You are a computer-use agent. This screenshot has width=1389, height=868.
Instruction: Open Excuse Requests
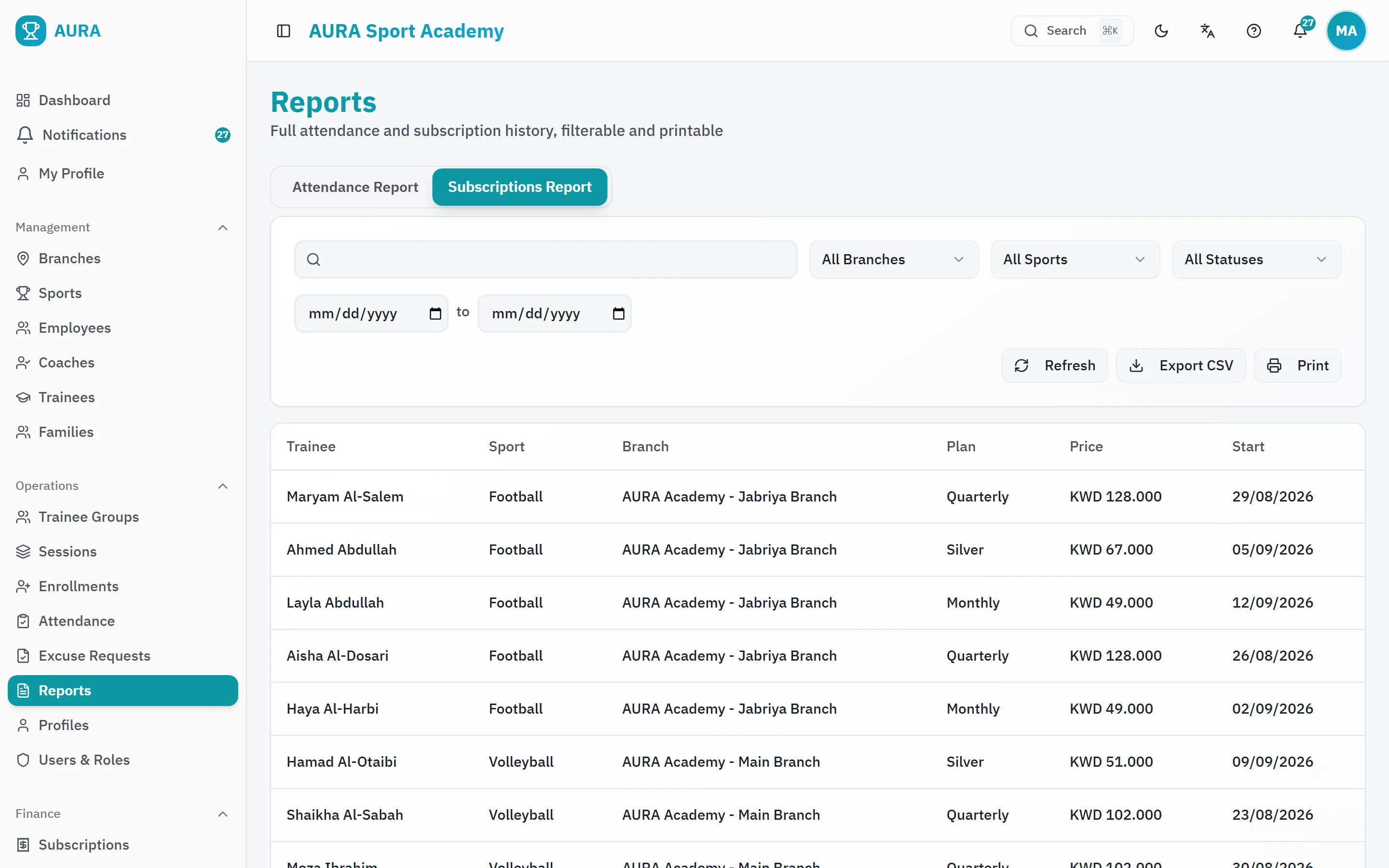pos(123,656)
